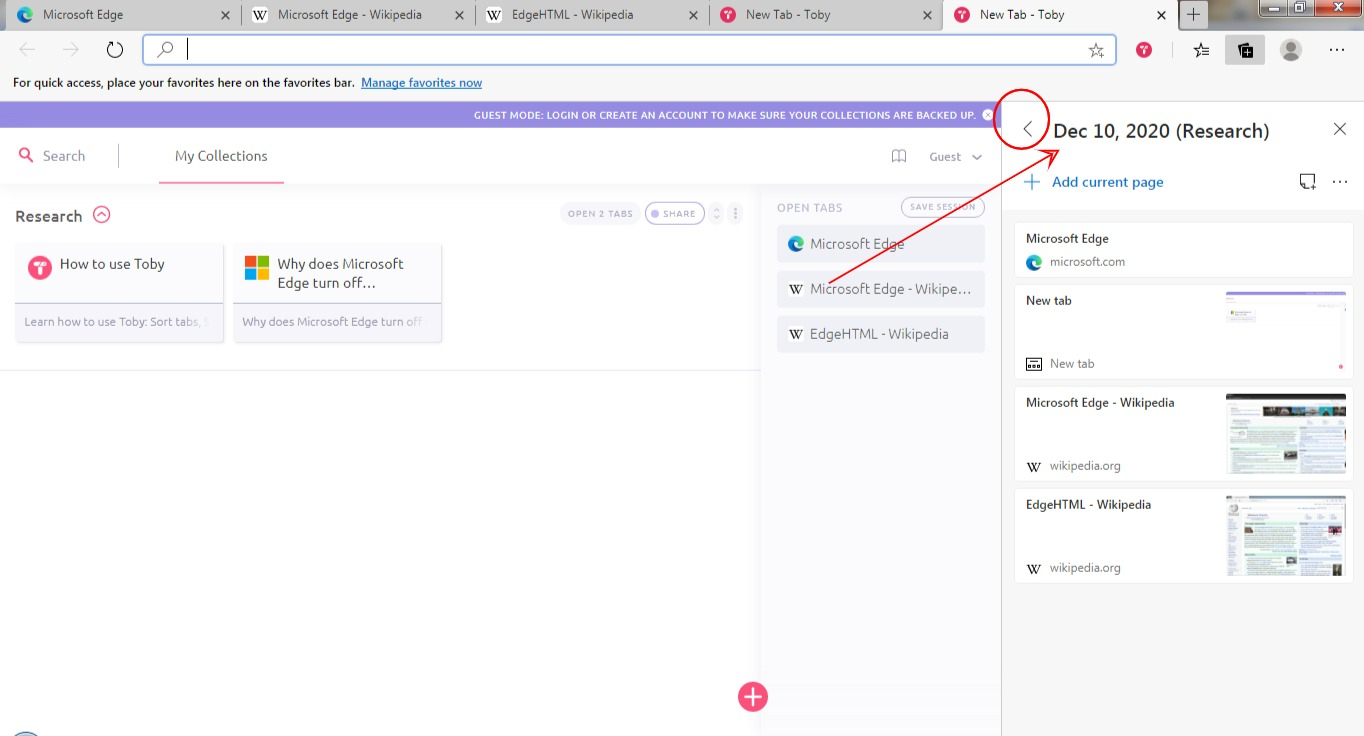Open the Favorites toolbar icon
The width and height of the screenshot is (1364, 736).
pyautogui.click(x=1201, y=50)
